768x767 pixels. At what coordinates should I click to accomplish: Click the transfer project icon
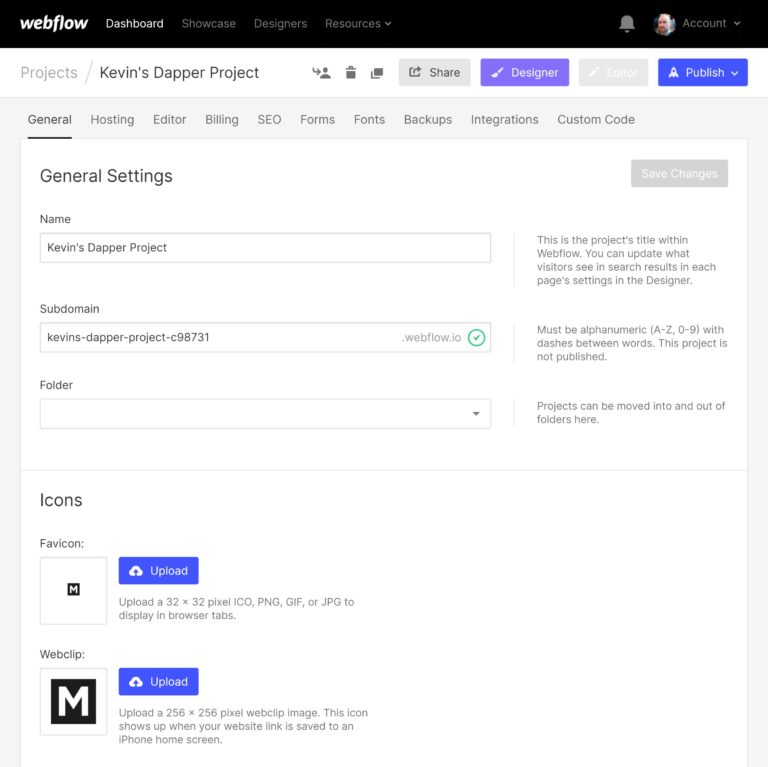(x=321, y=73)
